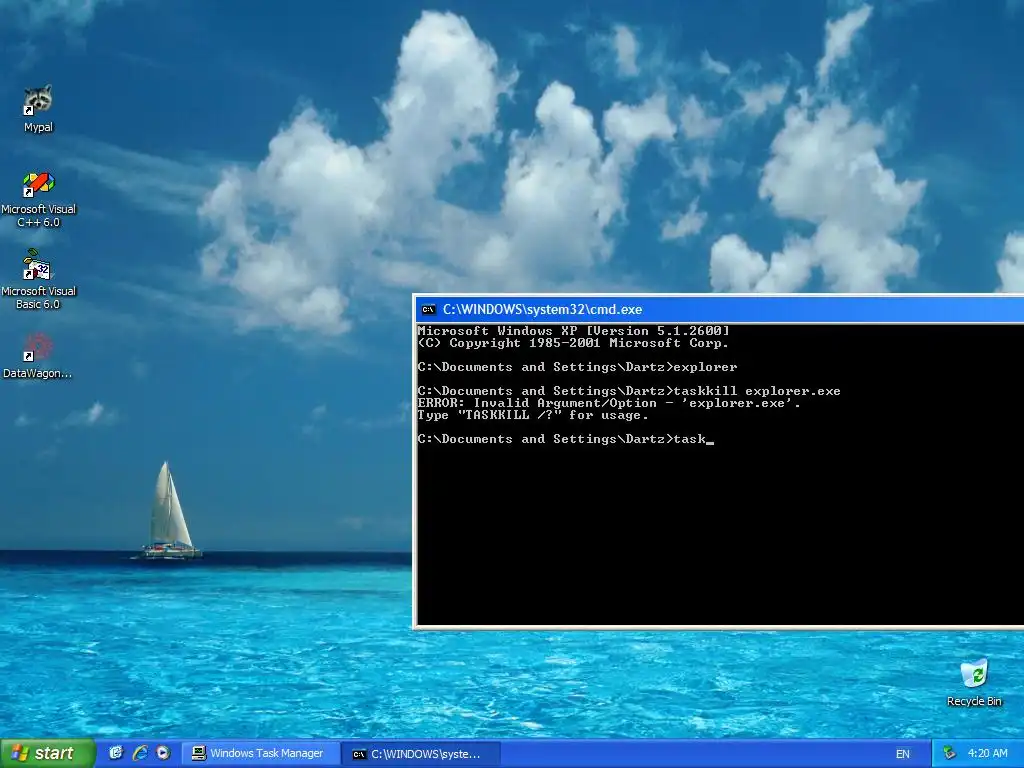Click the EN language bar indicator
1024x768 pixels.
903,754
